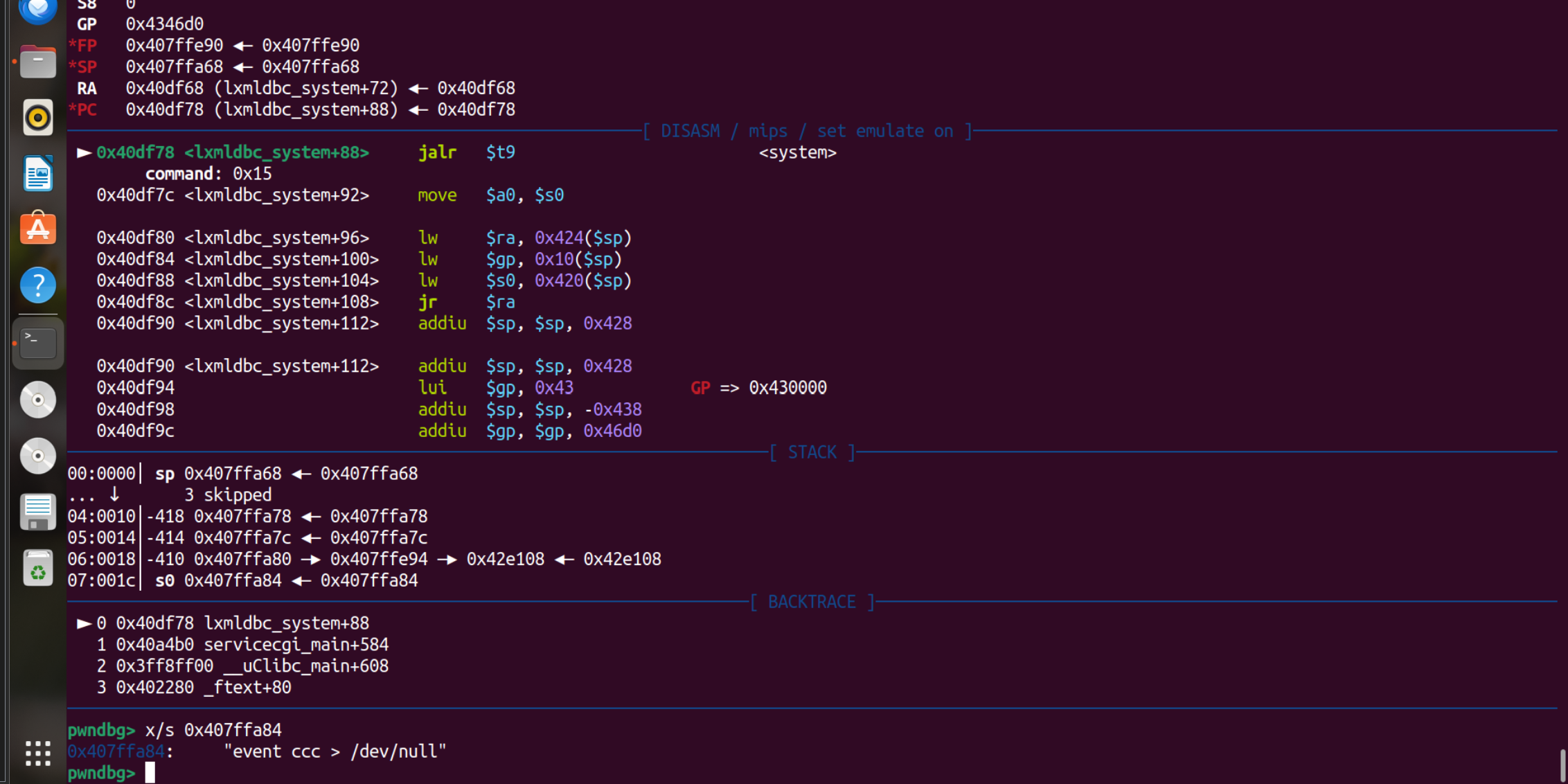This screenshot has width=1568, height=784.
Task: Show Applications grid button
Action: coord(37,753)
